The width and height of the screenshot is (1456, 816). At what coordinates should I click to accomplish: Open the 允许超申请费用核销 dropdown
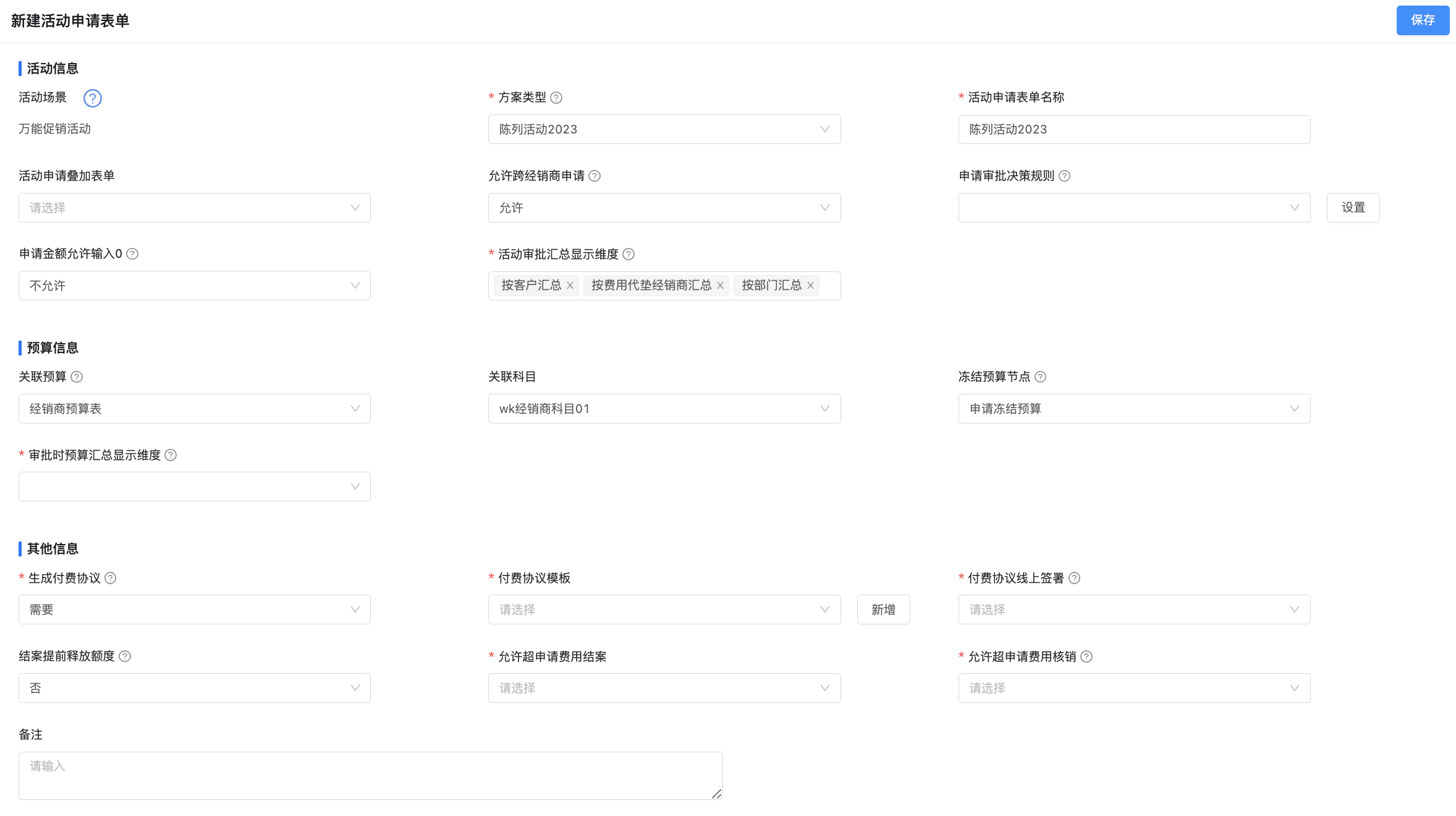point(1134,688)
